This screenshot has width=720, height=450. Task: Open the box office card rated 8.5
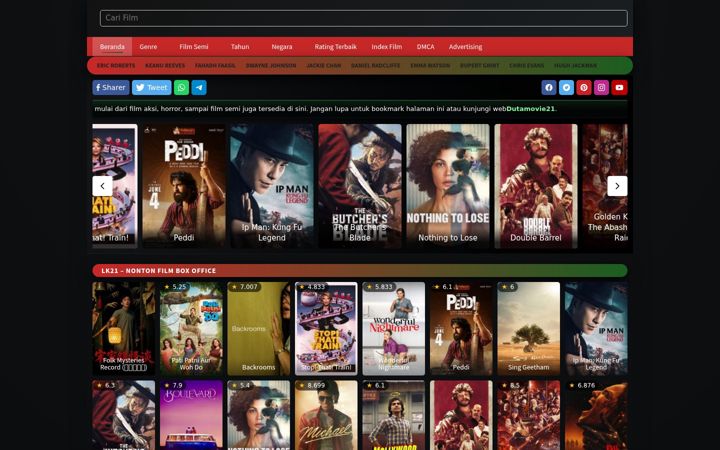coord(529,415)
